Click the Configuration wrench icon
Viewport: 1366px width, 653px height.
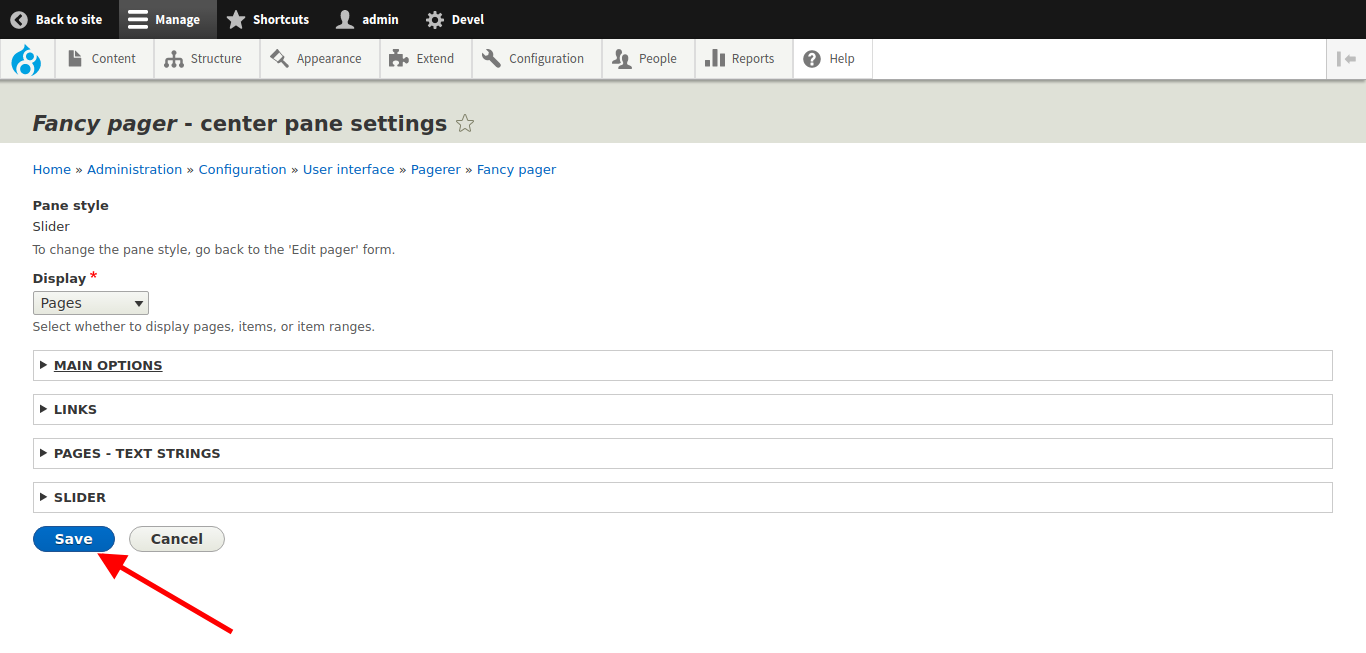(x=491, y=57)
